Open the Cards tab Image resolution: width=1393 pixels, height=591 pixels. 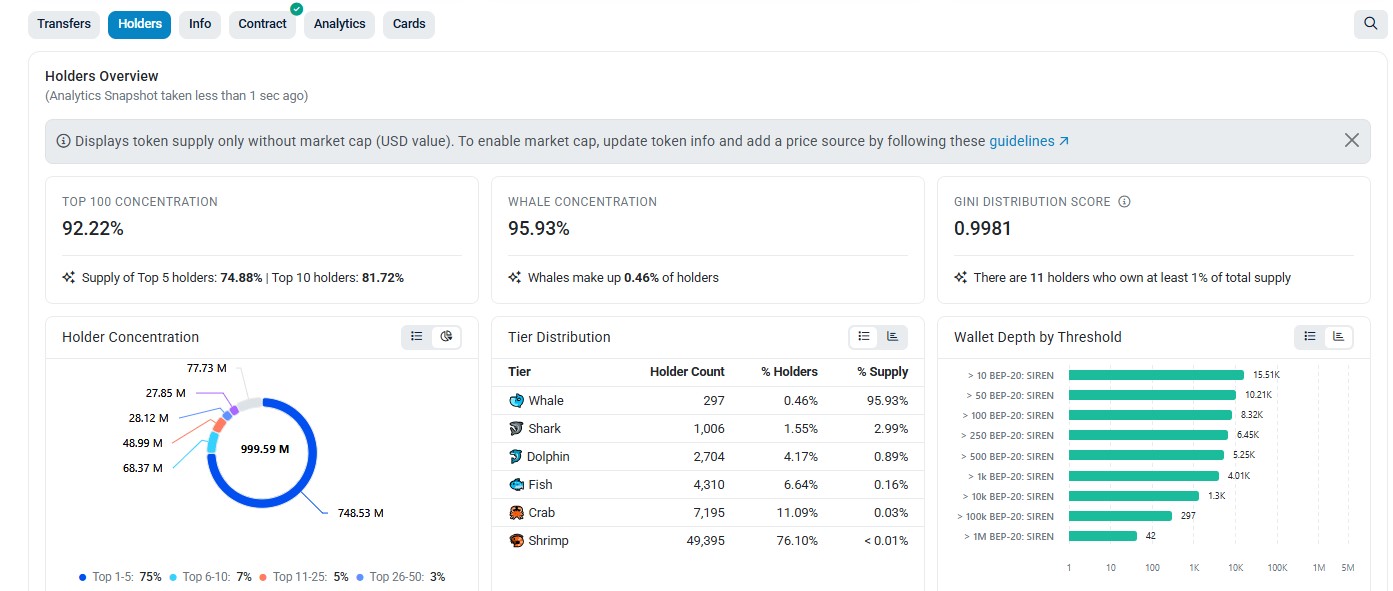tap(408, 24)
